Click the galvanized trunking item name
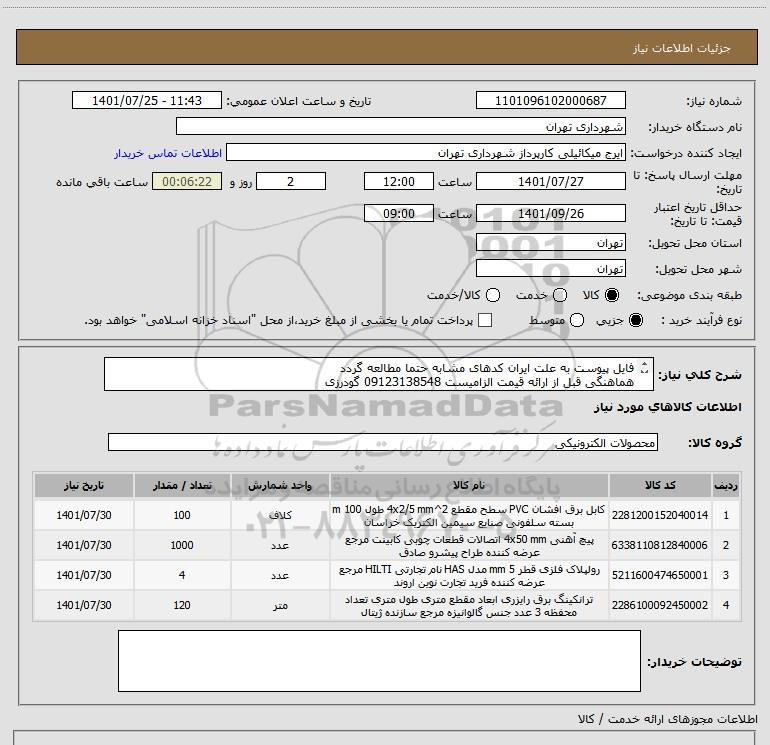This screenshot has height=745, width=770. (469, 606)
